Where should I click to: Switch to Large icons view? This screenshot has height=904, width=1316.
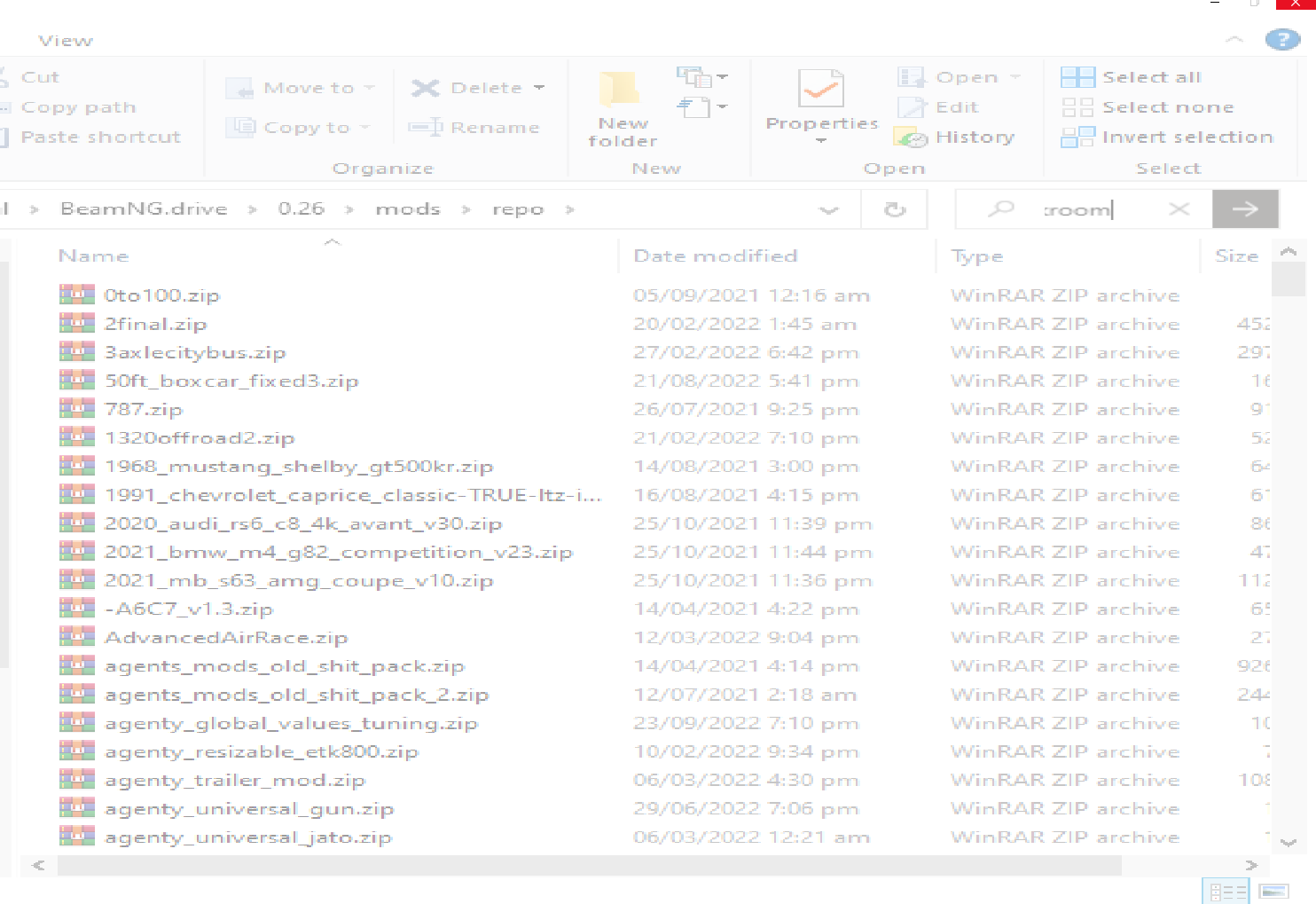1273,891
